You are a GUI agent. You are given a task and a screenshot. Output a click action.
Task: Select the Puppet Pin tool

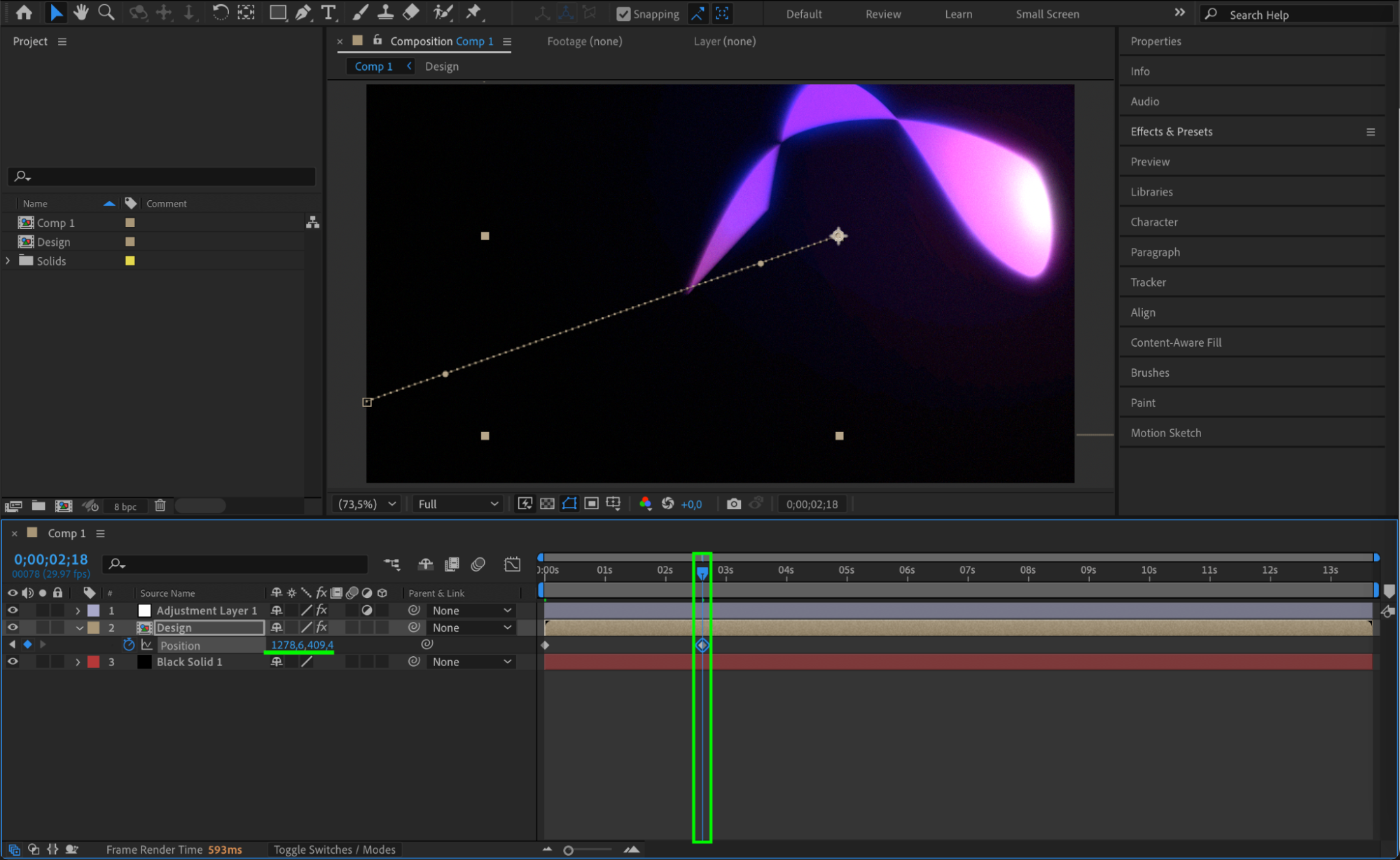473,13
